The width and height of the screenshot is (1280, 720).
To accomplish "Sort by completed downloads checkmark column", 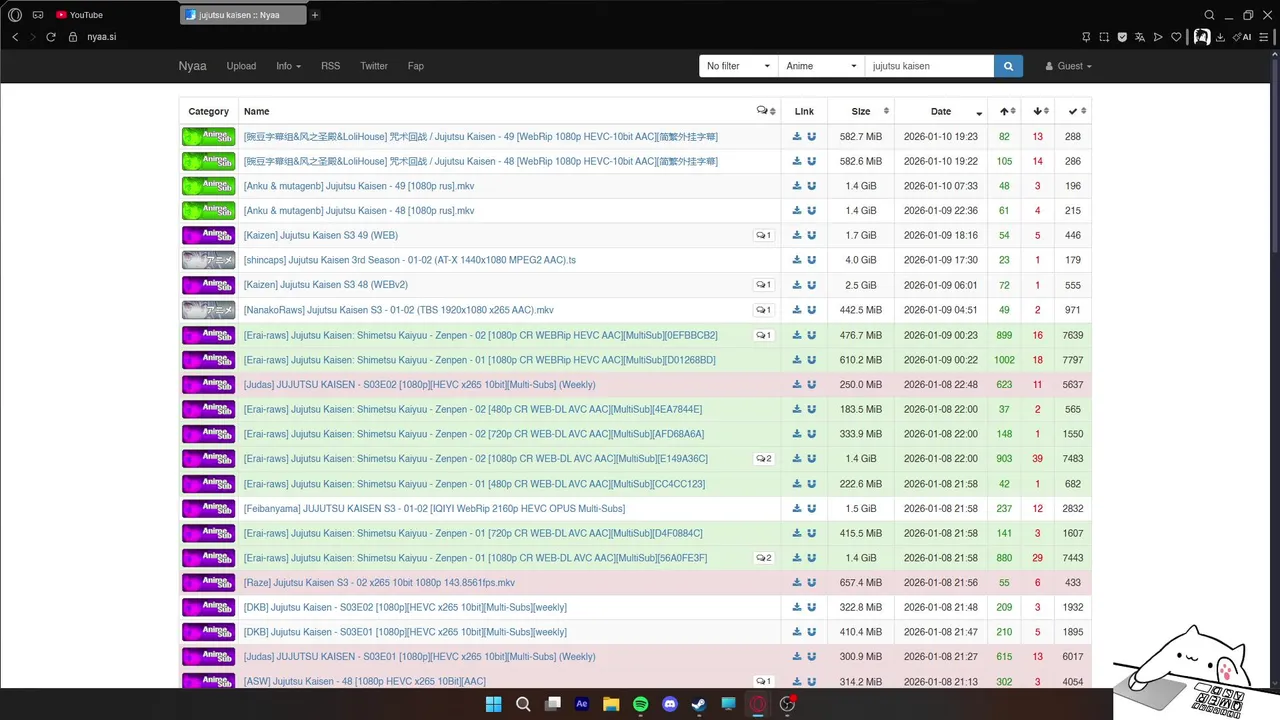I will click(x=1073, y=111).
